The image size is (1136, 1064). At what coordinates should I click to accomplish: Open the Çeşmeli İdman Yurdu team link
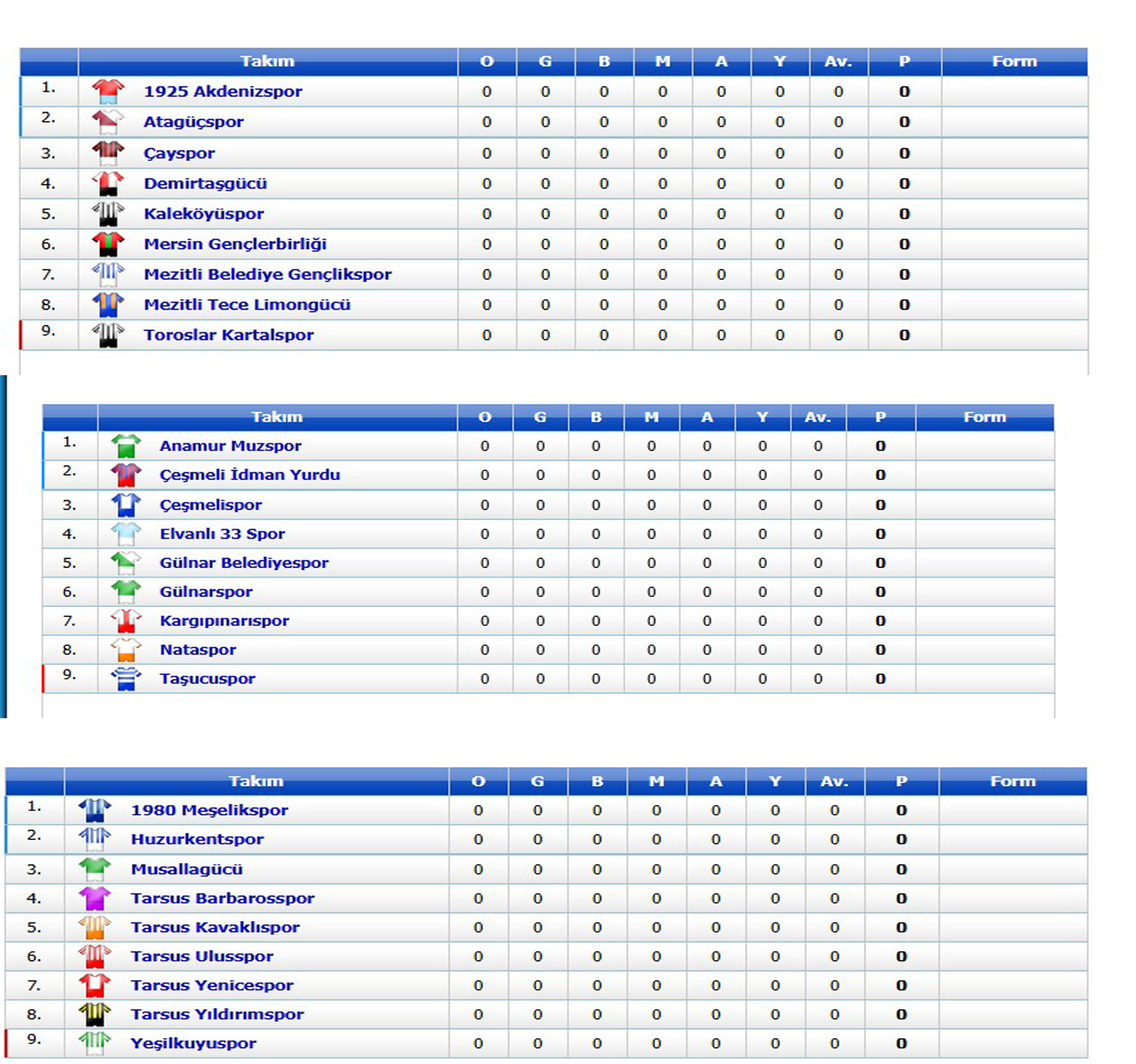click(x=250, y=475)
